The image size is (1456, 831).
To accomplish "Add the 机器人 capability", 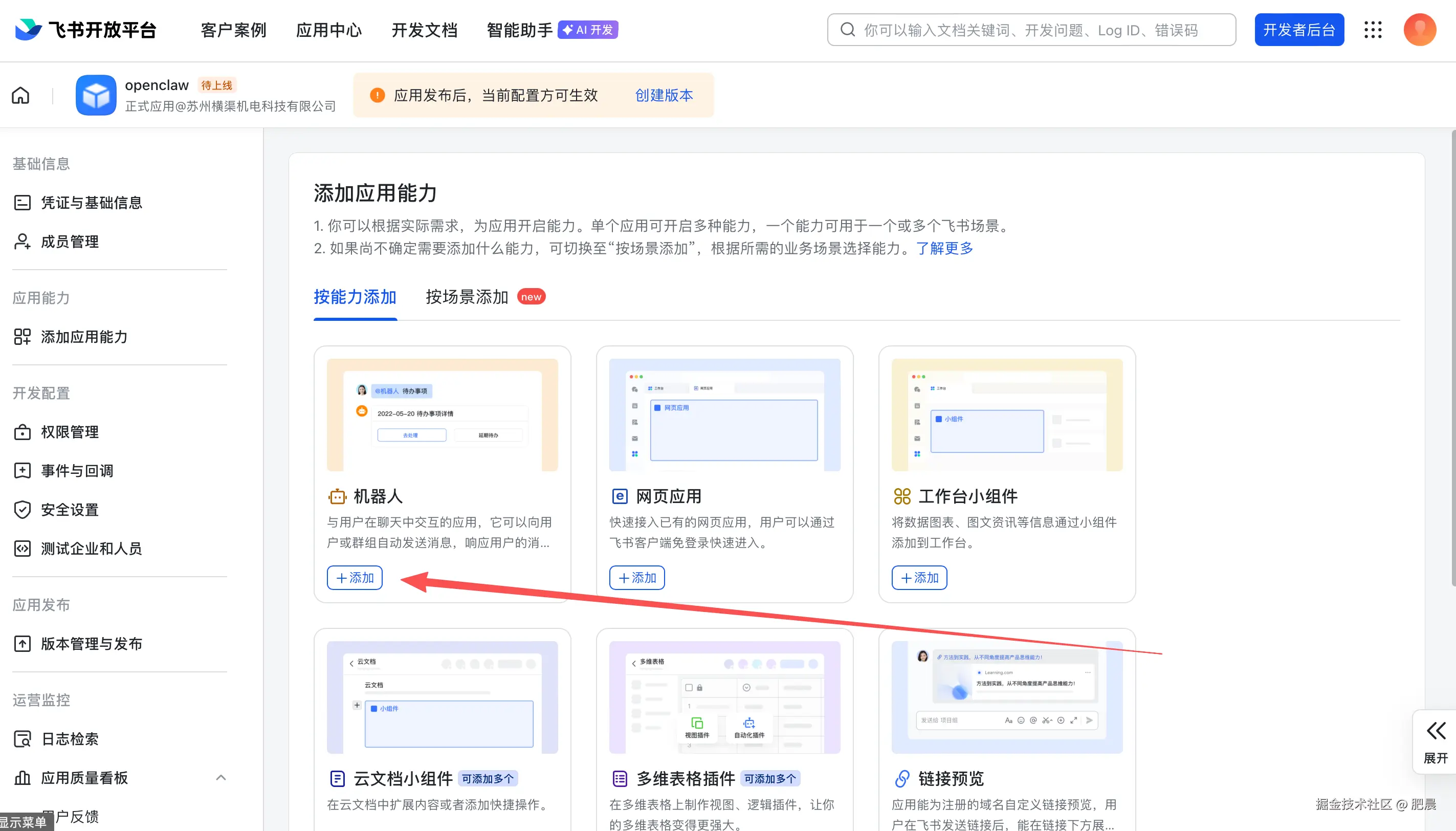I will click(355, 578).
